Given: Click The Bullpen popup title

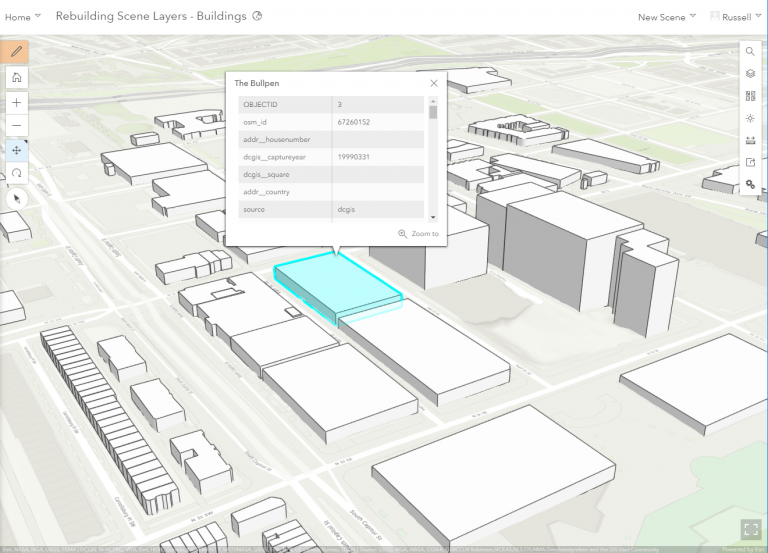Looking at the screenshot, I should (x=257, y=83).
